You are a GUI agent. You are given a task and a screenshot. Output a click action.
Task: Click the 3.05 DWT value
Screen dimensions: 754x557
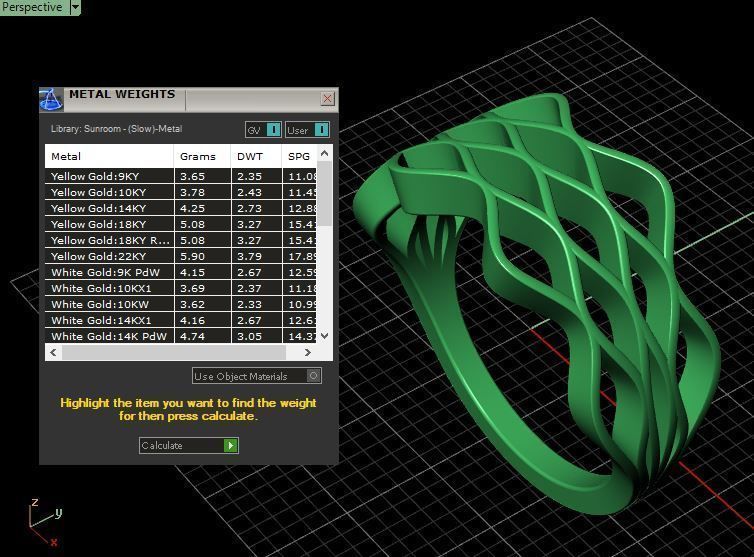pyautogui.click(x=250, y=336)
